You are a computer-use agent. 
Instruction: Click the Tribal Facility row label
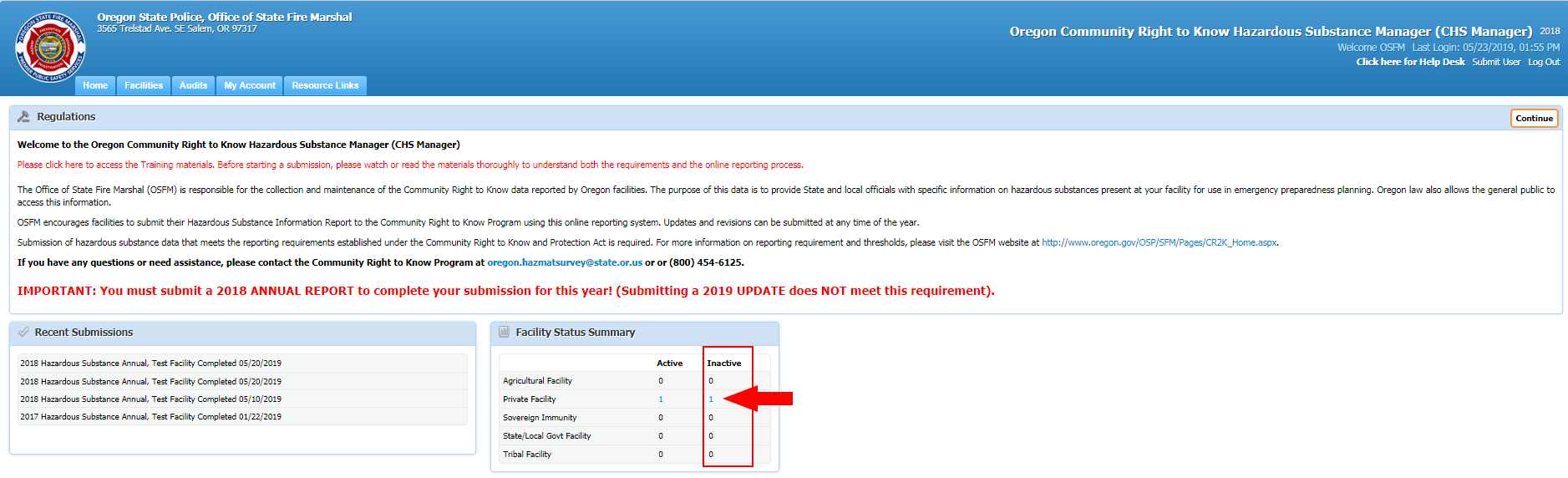[527, 455]
